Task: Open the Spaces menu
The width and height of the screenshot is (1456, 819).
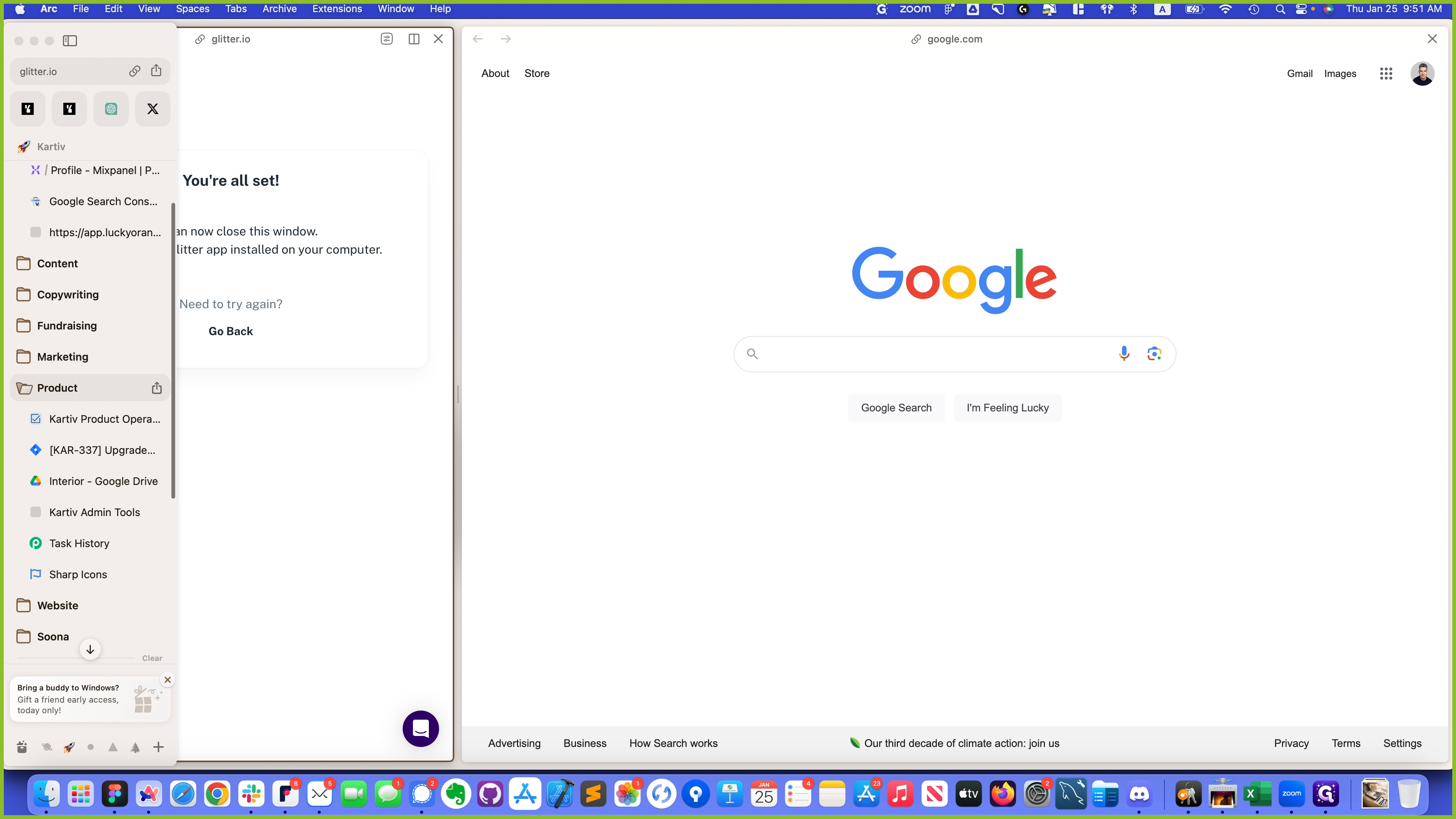Action: [x=192, y=8]
